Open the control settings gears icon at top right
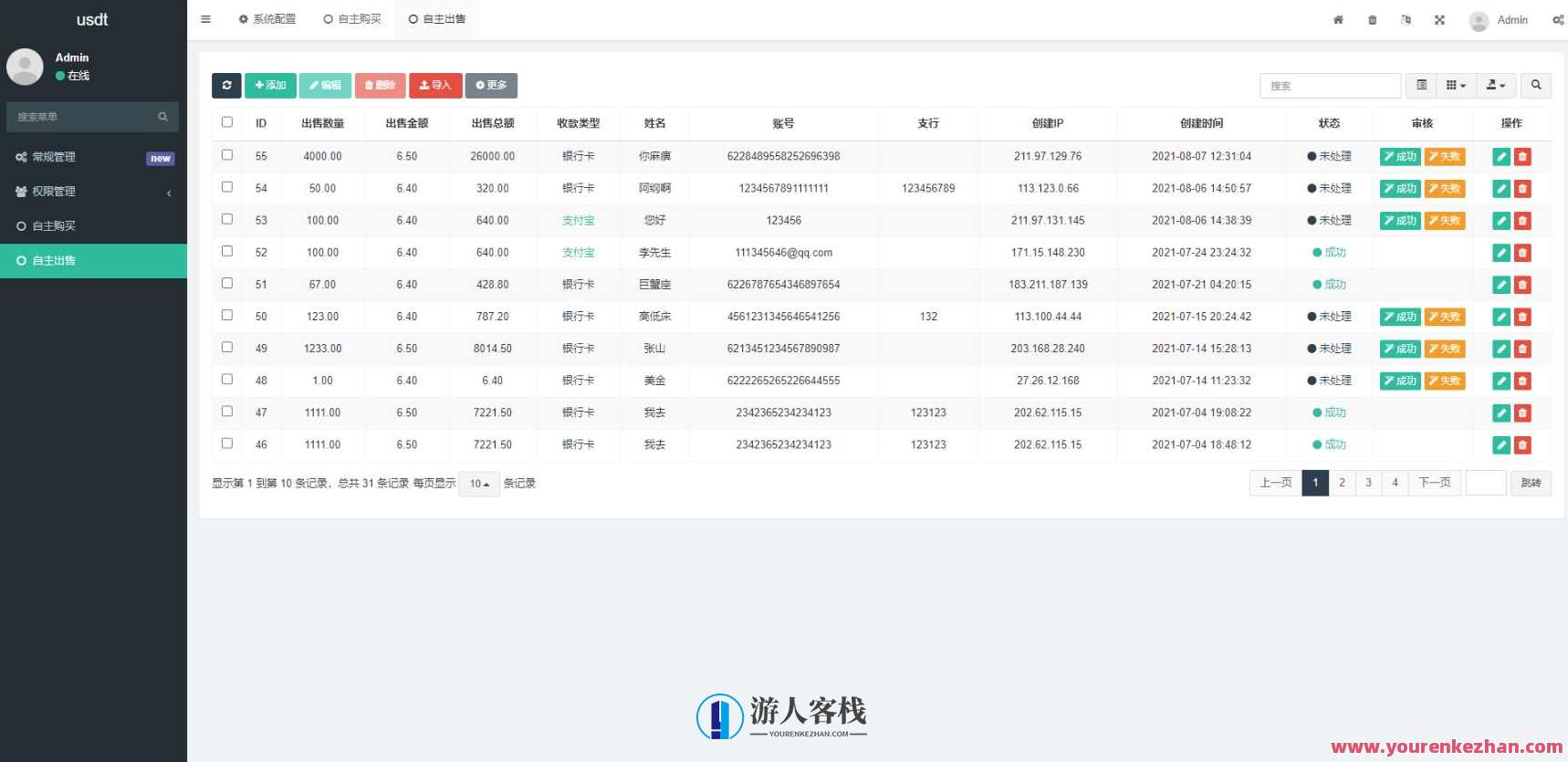Image resolution: width=1568 pixels, height=762 pixels. point(1558,20)
